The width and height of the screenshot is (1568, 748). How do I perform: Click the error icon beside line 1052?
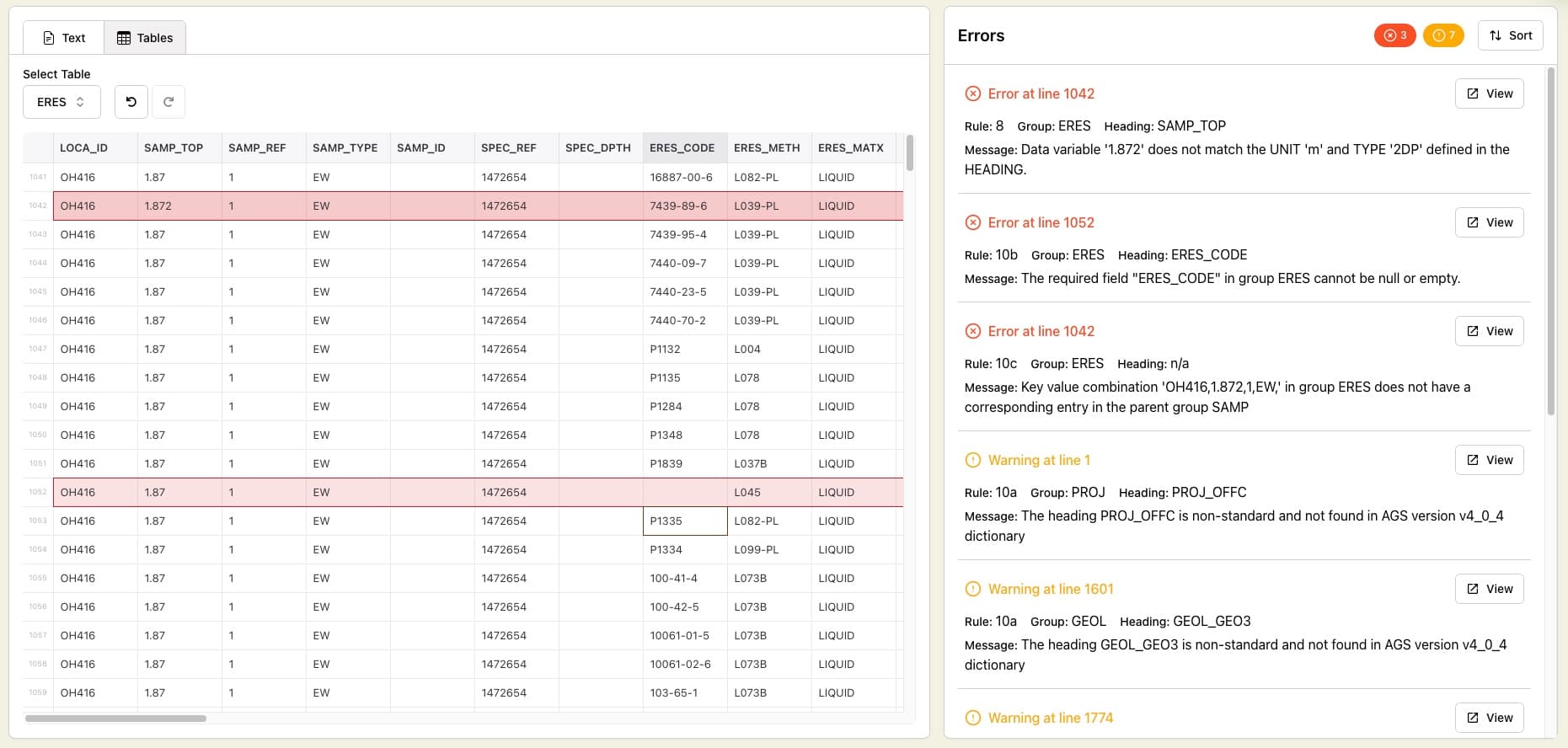[x=973, y=222]
